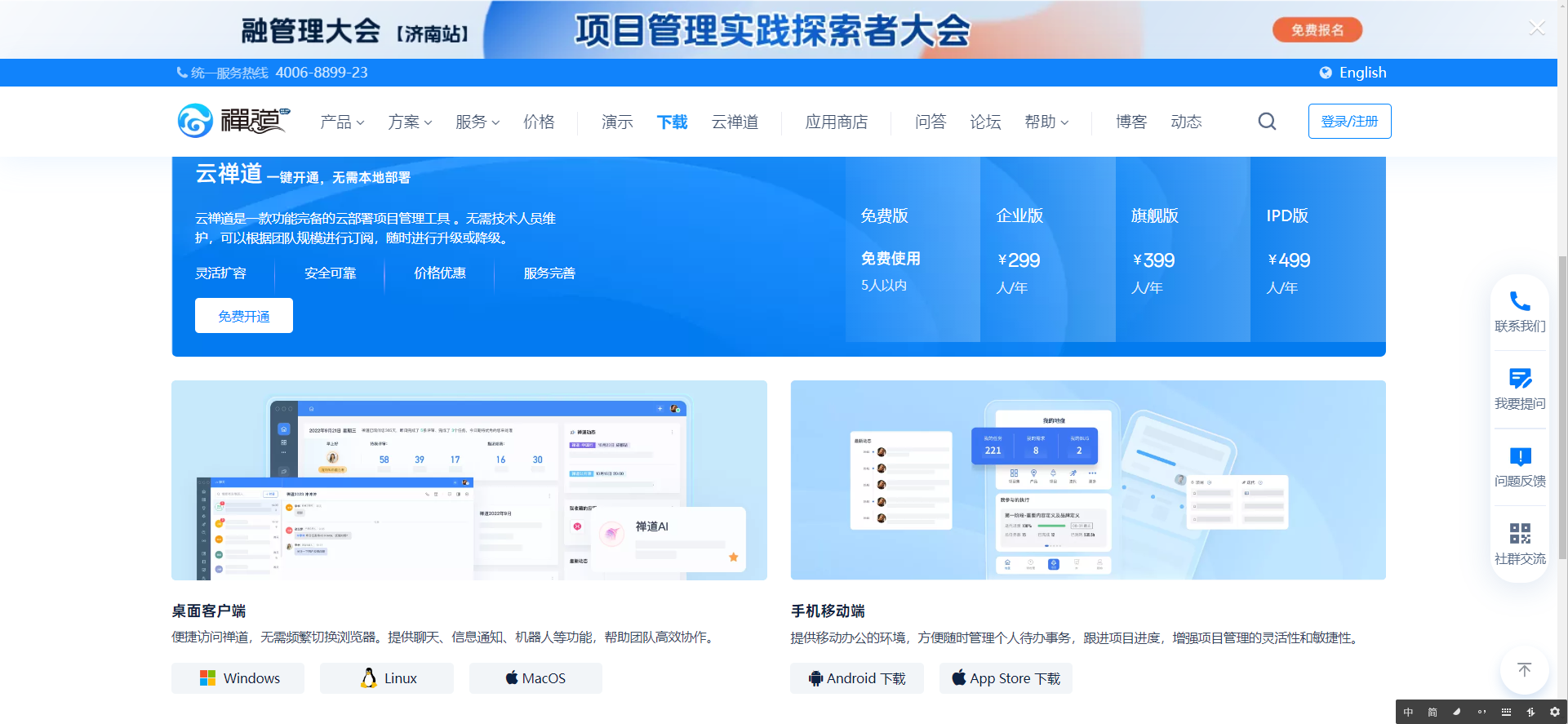Click the ZenTao logo
Screen dimensions: 1568x724
click(233, 121)
